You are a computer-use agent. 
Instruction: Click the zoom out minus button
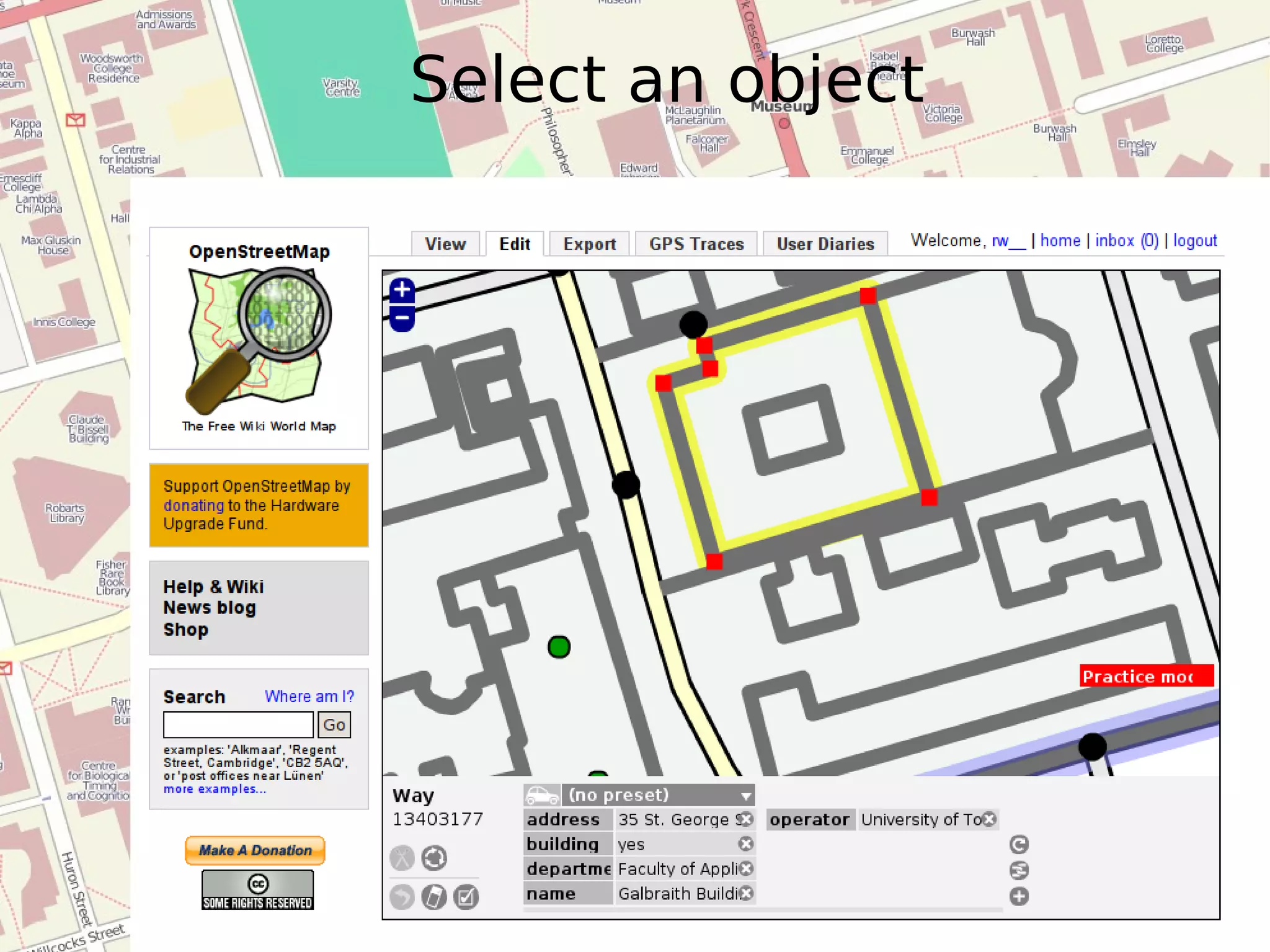402,319
